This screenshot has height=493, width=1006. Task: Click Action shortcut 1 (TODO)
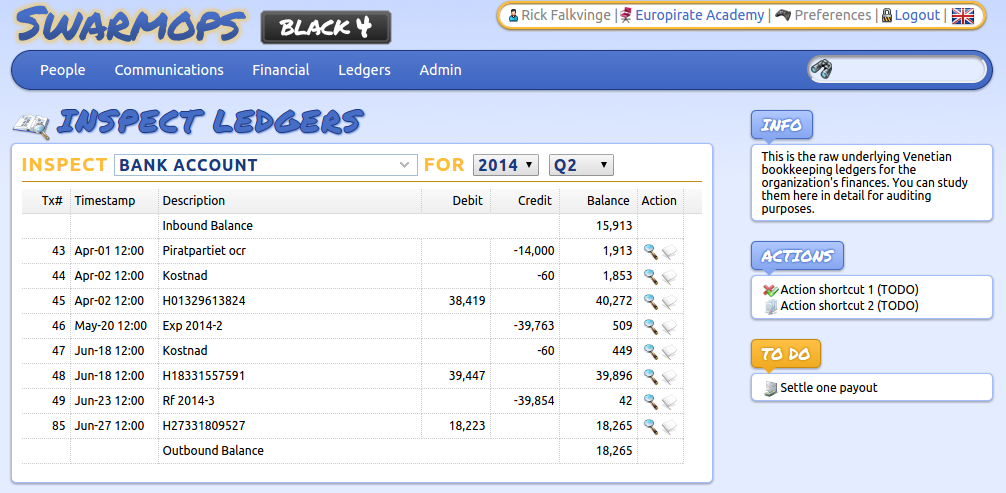point(849,290)
